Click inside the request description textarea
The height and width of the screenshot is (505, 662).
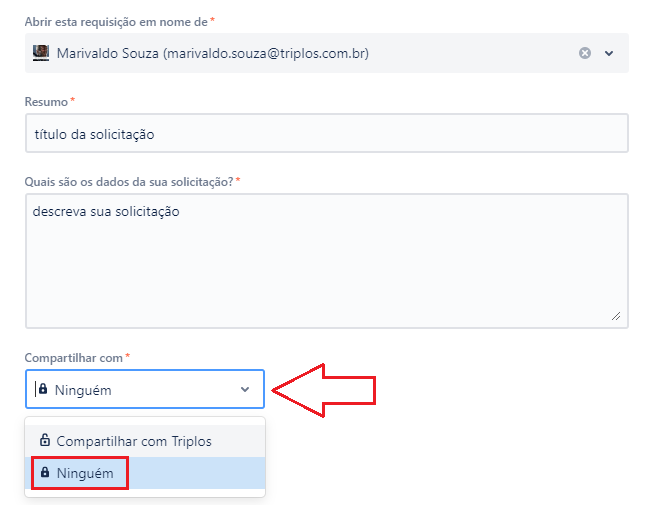coord(327,261)
